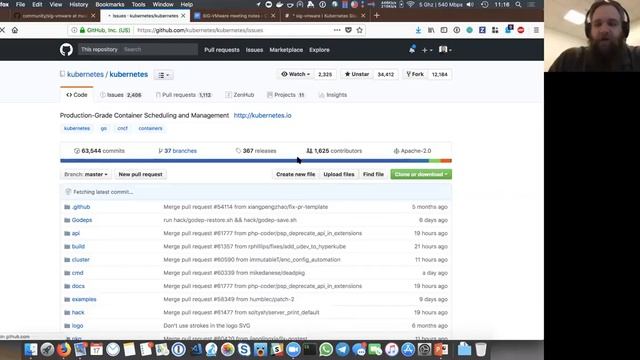Image resolution: width=640 pixels, height=360 pixels.
Task: Open the kubernetes.io link
Action: 262,116
